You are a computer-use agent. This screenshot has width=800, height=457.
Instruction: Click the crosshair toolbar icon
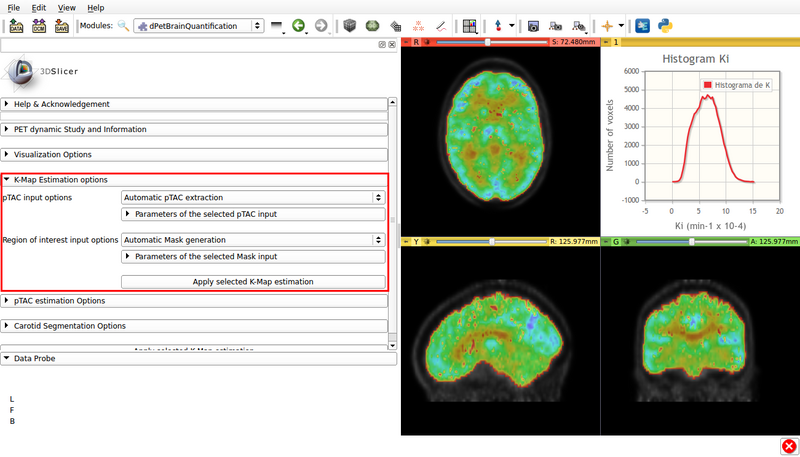[607, 26]
